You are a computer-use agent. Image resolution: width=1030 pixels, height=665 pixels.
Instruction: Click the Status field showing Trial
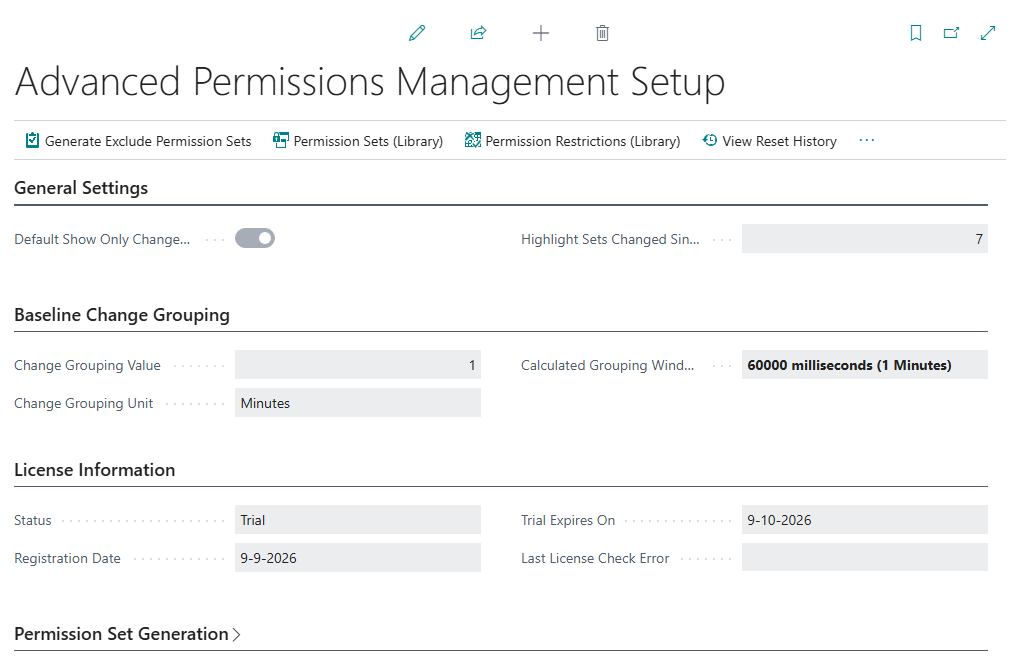[x=358, y=520]
